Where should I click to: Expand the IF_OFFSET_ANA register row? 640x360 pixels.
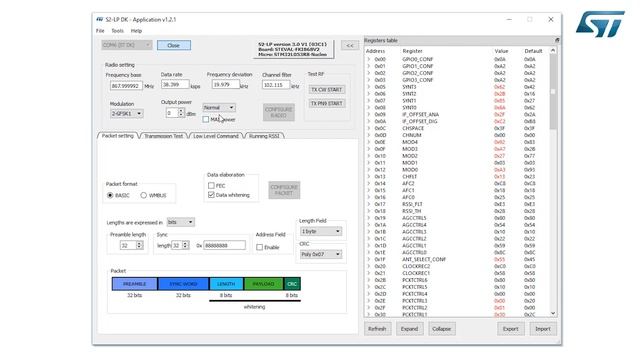368,115
